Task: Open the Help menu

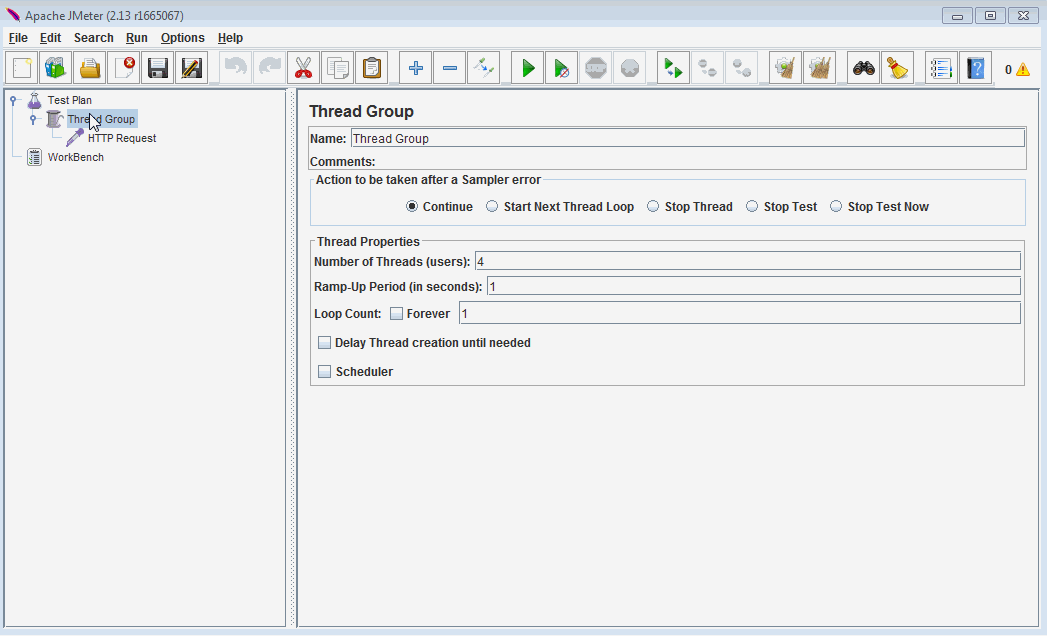Action: click(230, 37)
